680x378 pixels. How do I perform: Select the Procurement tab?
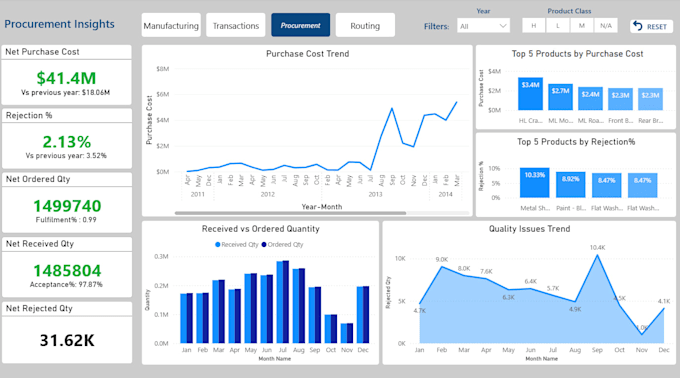tap(301, 26)
